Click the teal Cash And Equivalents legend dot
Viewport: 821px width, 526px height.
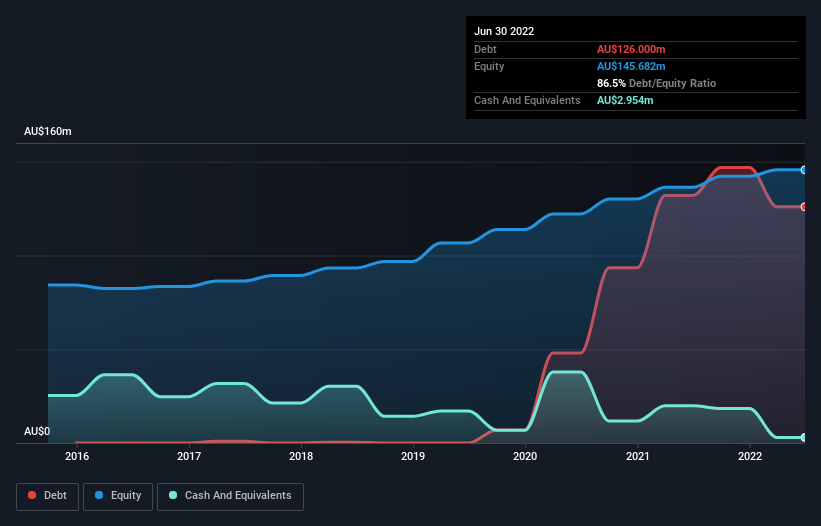pyautogui.click(x=173, y=495)
